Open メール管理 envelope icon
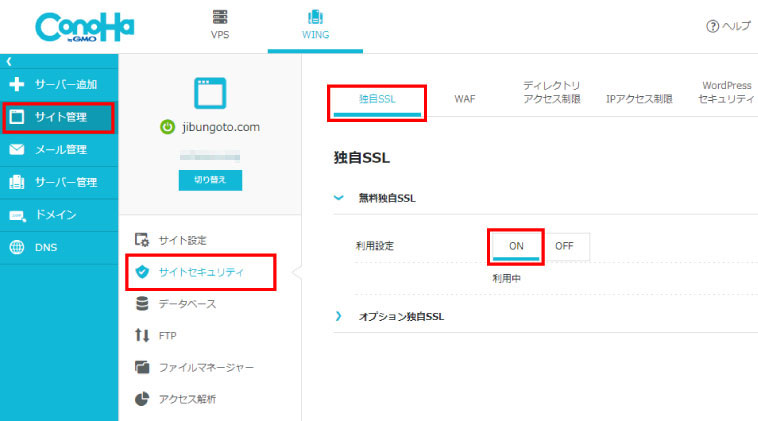 (16, 150)
